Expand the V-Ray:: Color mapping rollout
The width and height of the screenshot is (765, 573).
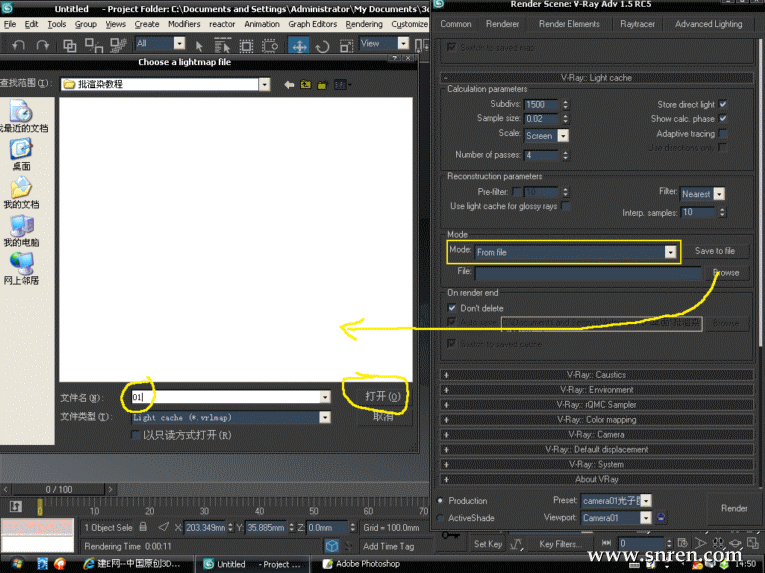pos(597,420)
